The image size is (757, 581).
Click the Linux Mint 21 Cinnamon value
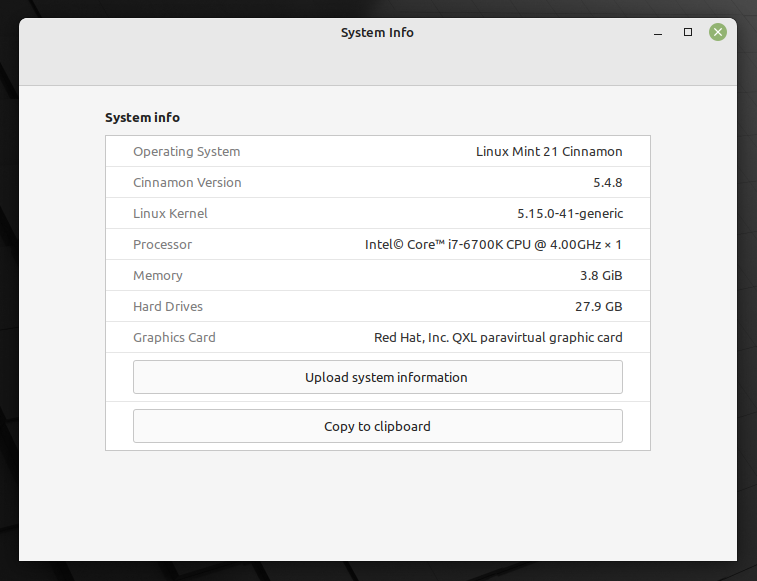[549, 152]
